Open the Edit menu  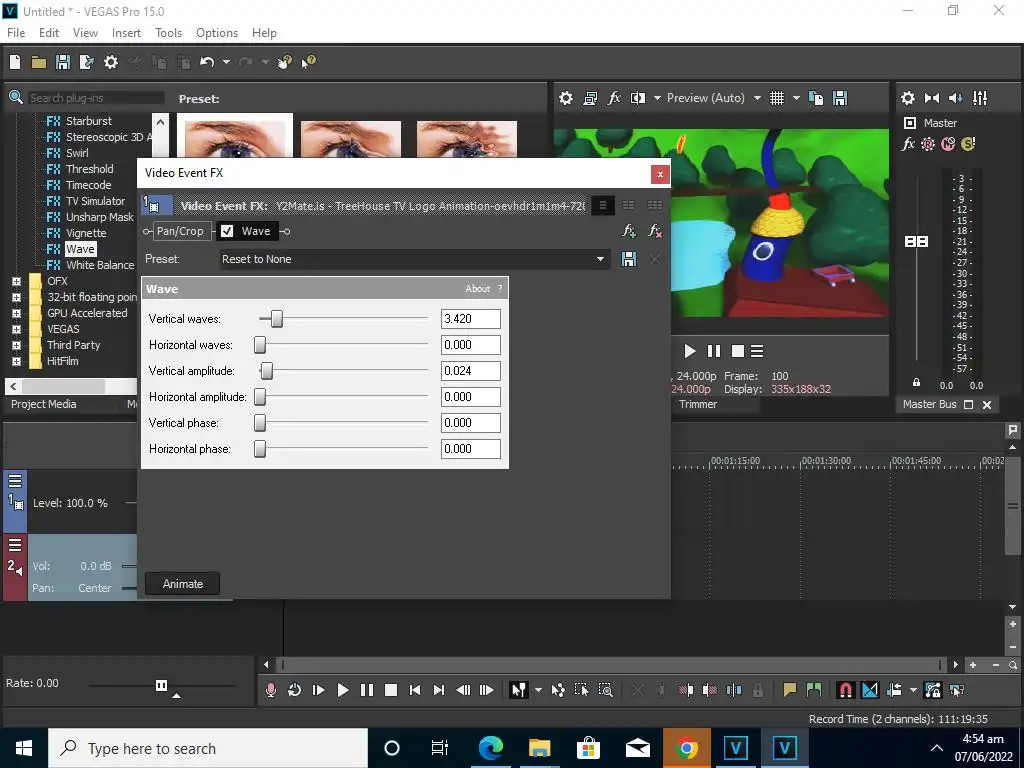(x=49, y=33)
